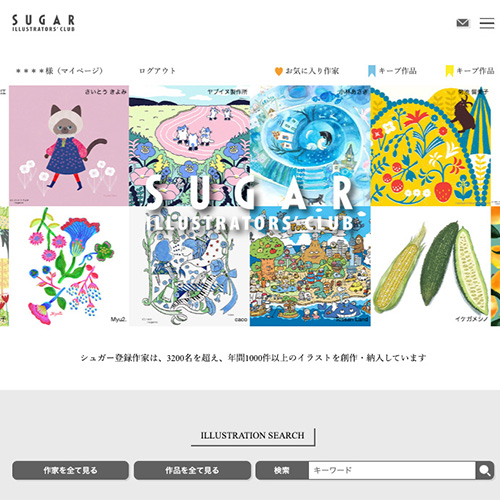Open the blue swirl night sky illustration
Viewport: 500px width, 500px height.
tap(310, 146)
